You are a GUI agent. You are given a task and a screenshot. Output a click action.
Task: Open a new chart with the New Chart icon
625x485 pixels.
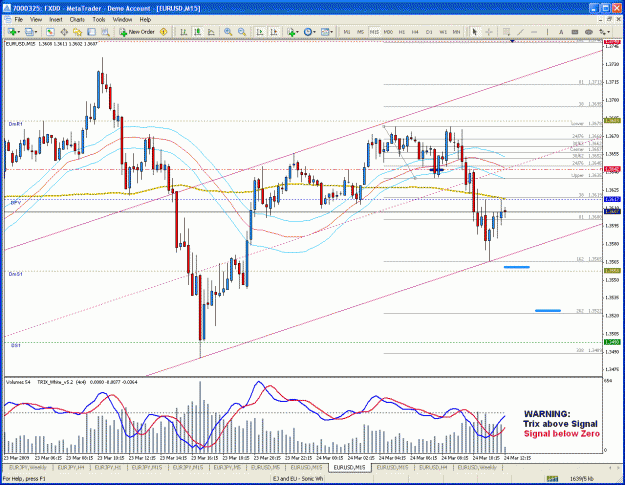(x=12, y=32)
